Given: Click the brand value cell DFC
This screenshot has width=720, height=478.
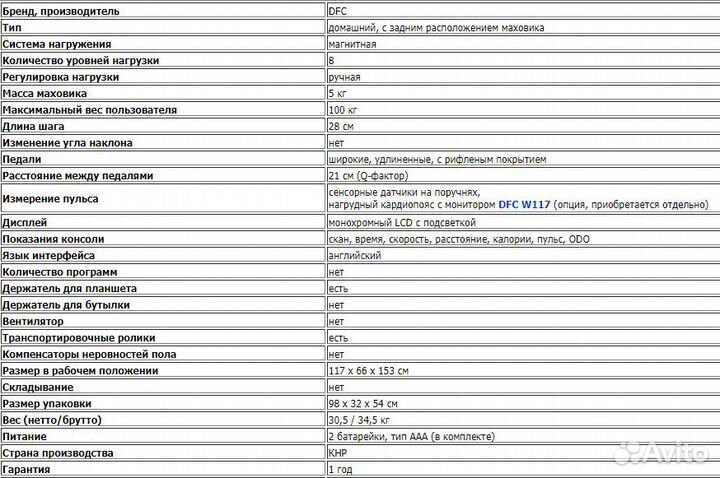Looking at the screenshot, I should click(337, 11).
